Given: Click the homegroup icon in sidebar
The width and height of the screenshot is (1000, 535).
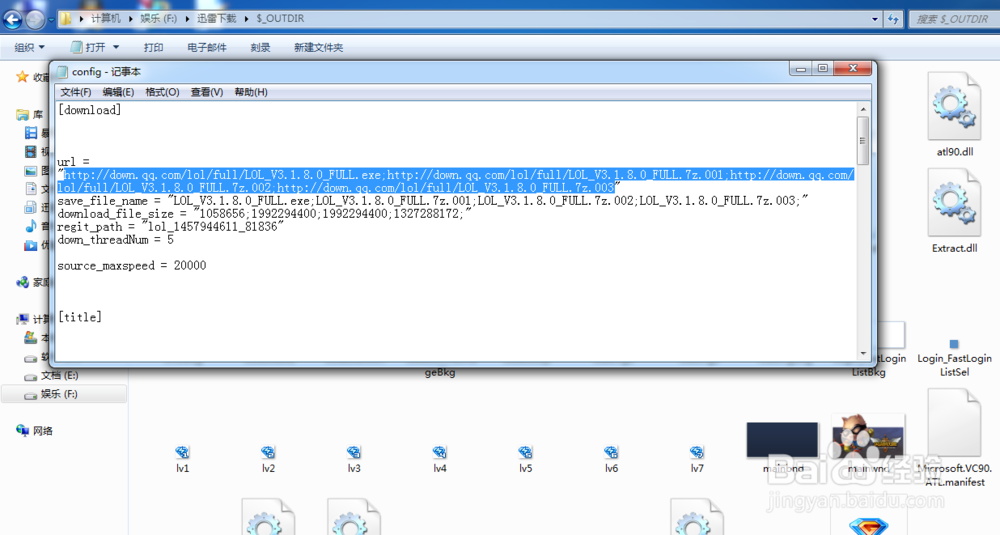Looking at the screenshot, I should pyautogui.click(x=22, y=282).
